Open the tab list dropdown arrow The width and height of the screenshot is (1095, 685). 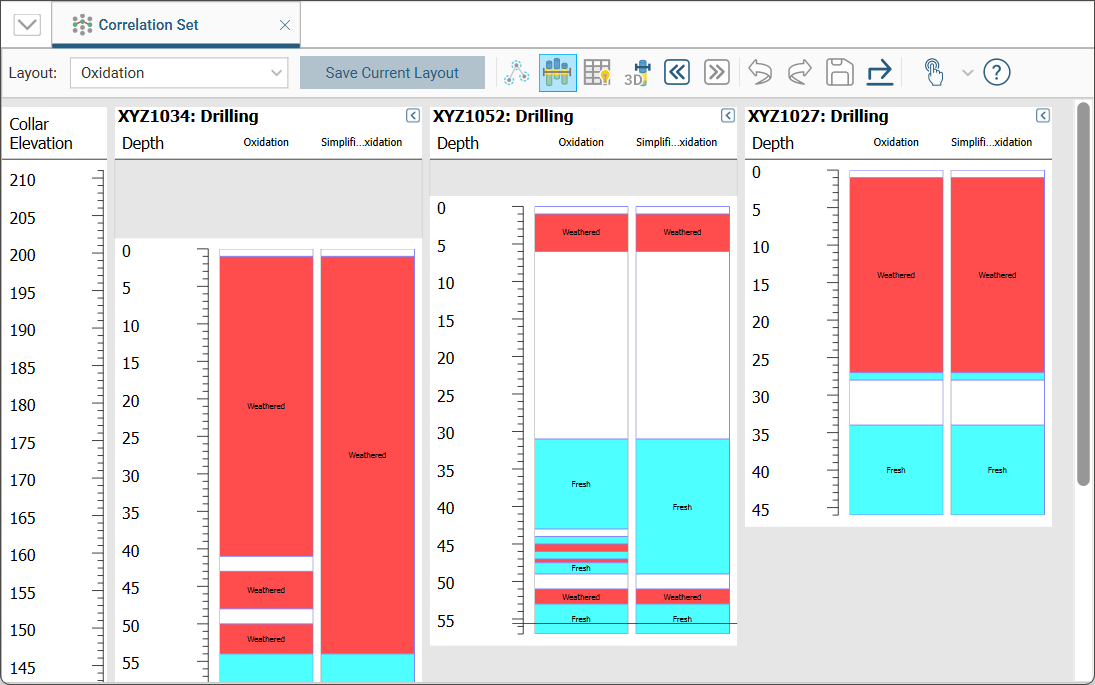pos(27,25)
